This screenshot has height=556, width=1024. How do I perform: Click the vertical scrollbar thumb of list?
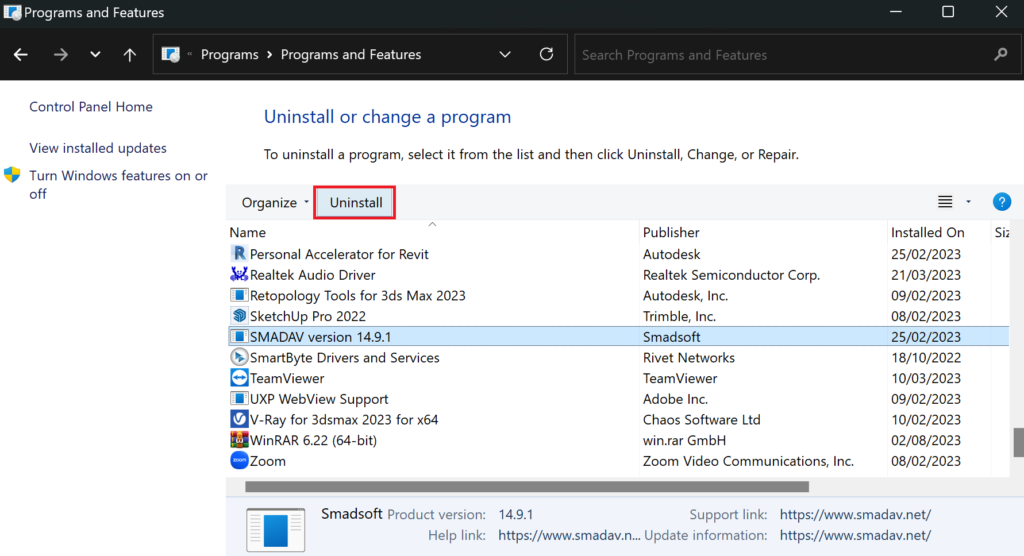tap(1018, 443)
